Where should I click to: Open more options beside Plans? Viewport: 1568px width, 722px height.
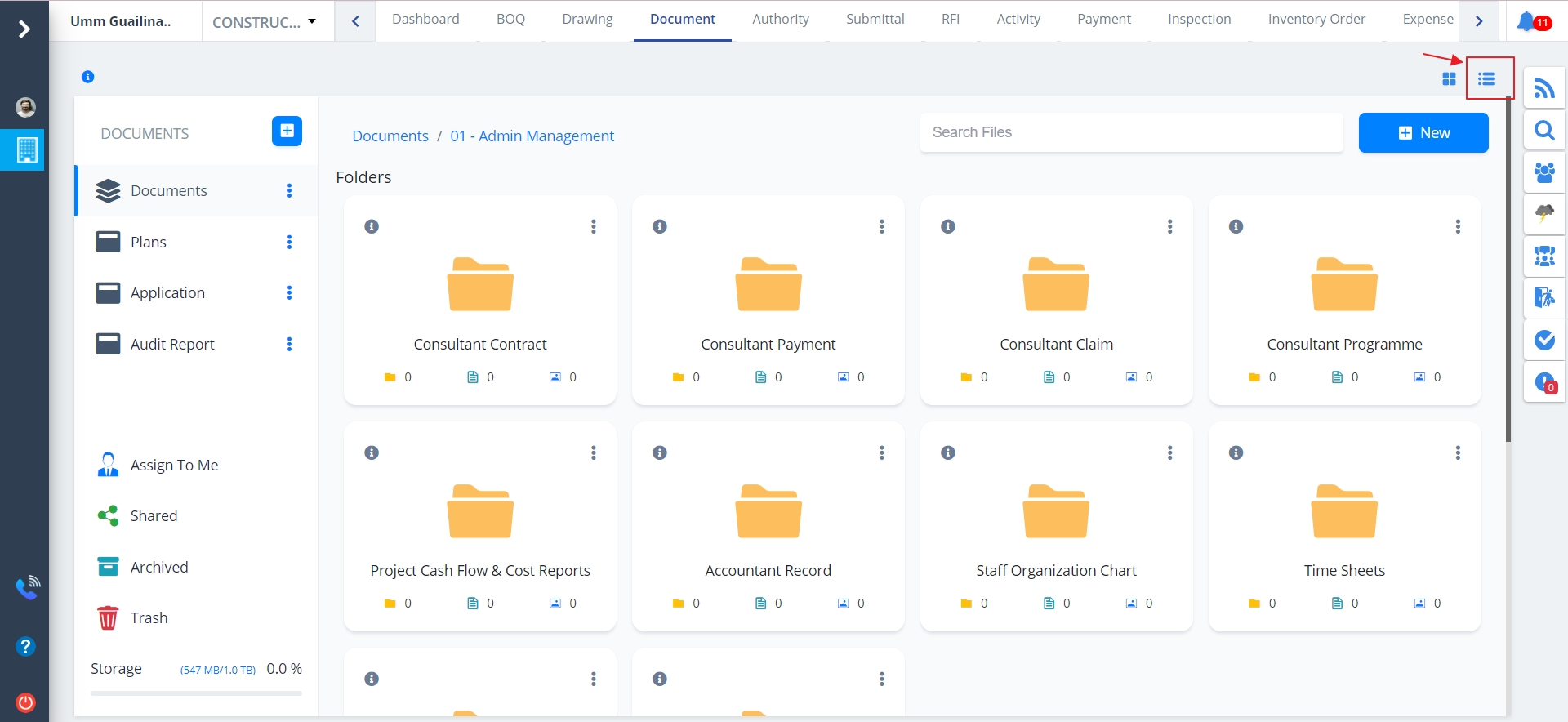[x=289, y=242]
